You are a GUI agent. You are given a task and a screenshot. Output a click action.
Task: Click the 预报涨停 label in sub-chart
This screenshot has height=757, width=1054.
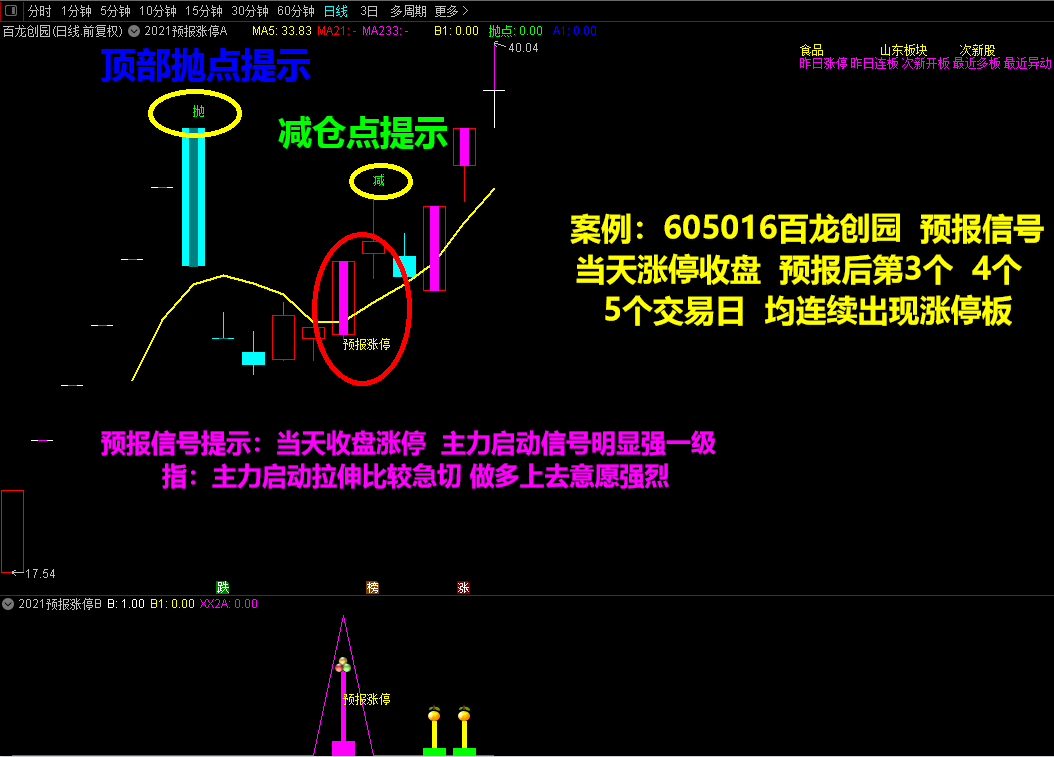(366, 699)
